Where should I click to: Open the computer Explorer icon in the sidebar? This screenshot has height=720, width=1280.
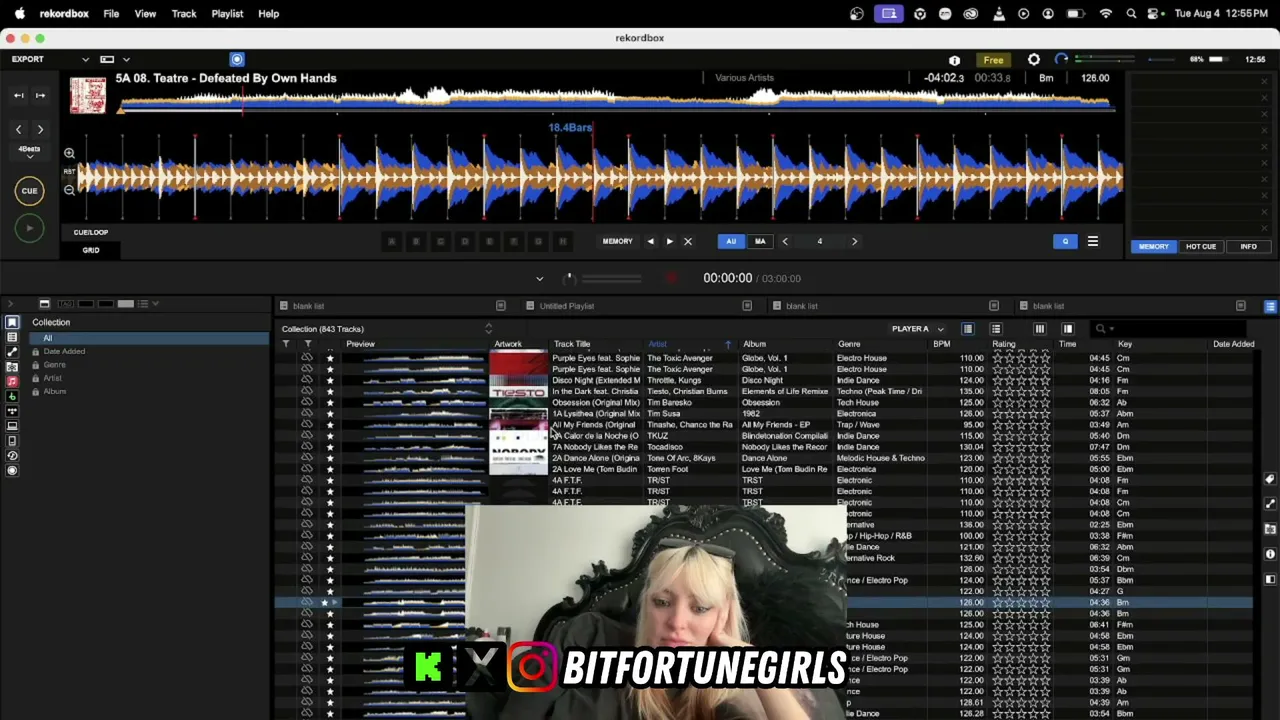pos(12,426)
